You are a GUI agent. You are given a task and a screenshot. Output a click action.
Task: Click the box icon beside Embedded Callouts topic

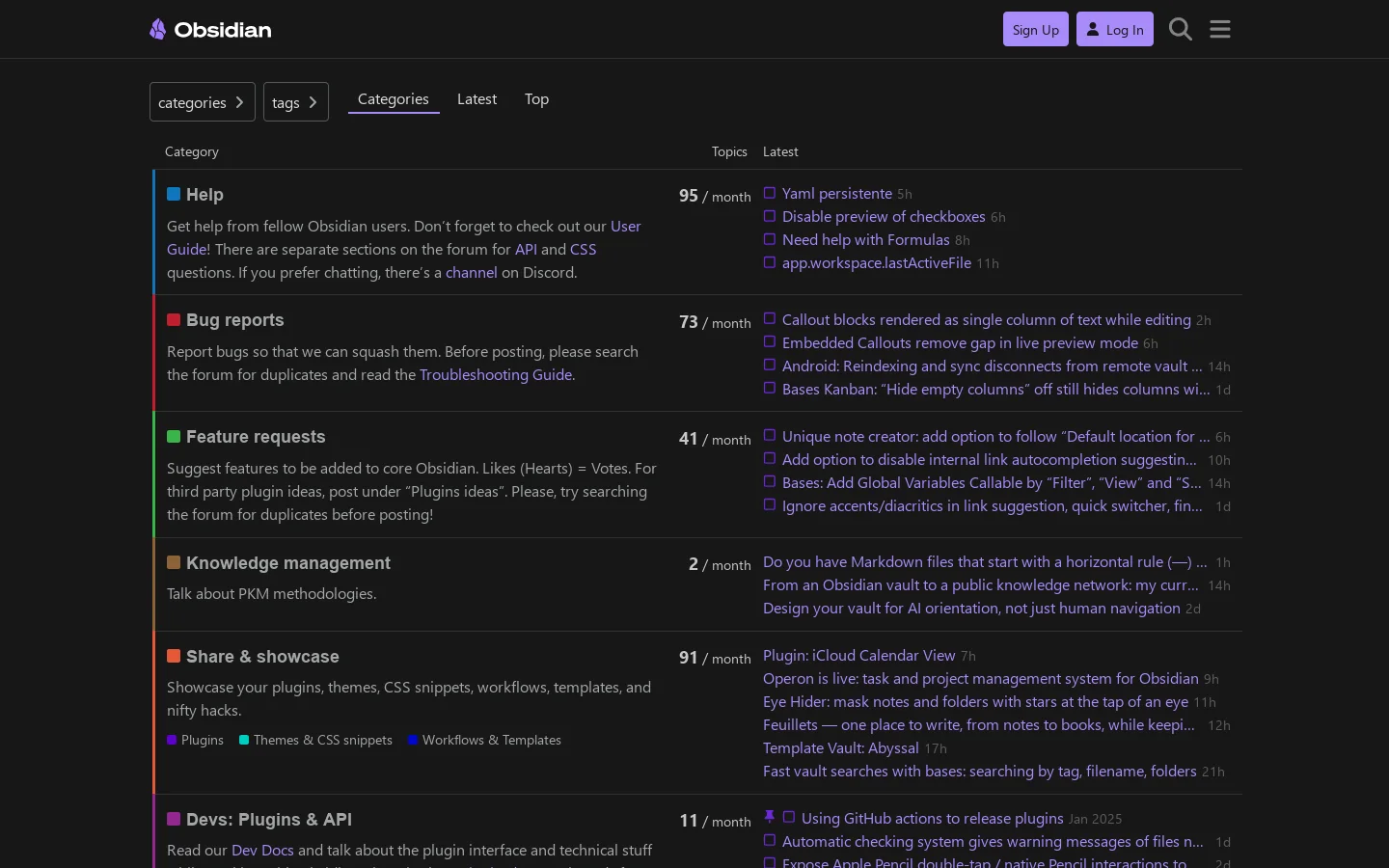[770, 341]
